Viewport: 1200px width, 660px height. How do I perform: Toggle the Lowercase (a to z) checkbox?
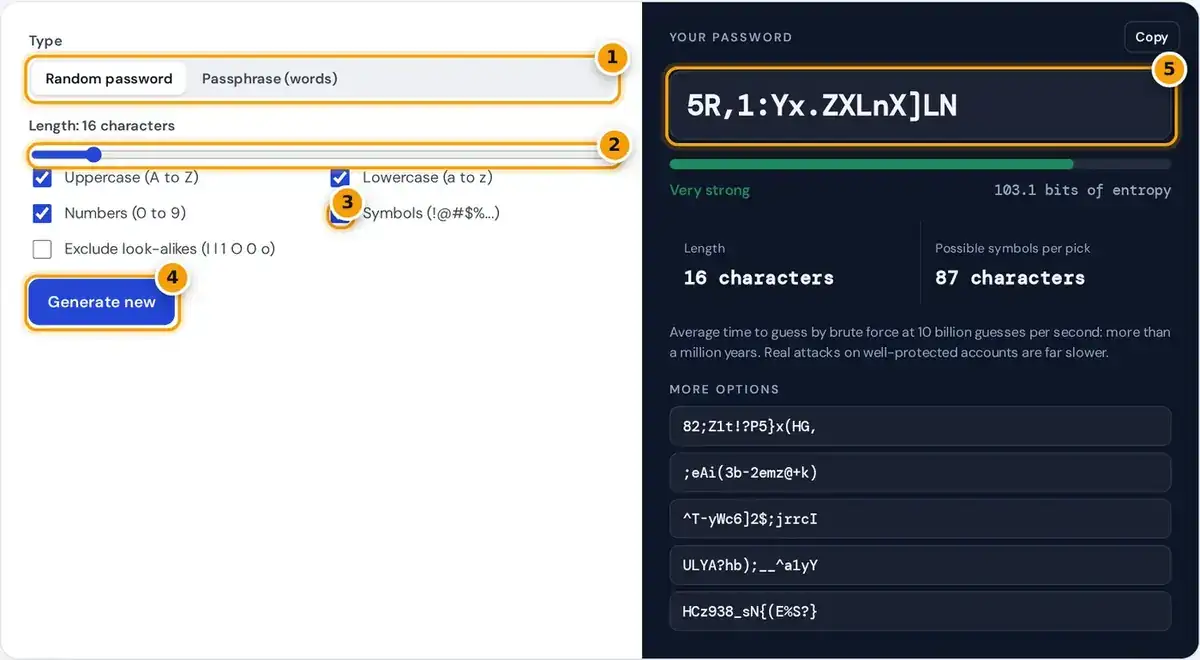point(340,178)
